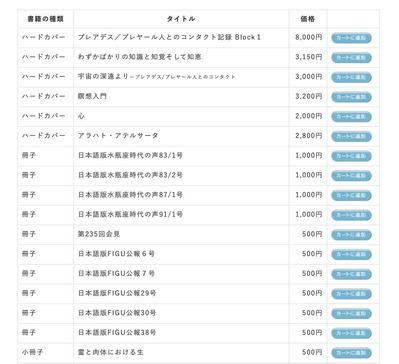Add 瞑想入門 to the cart

pos(351,97)
